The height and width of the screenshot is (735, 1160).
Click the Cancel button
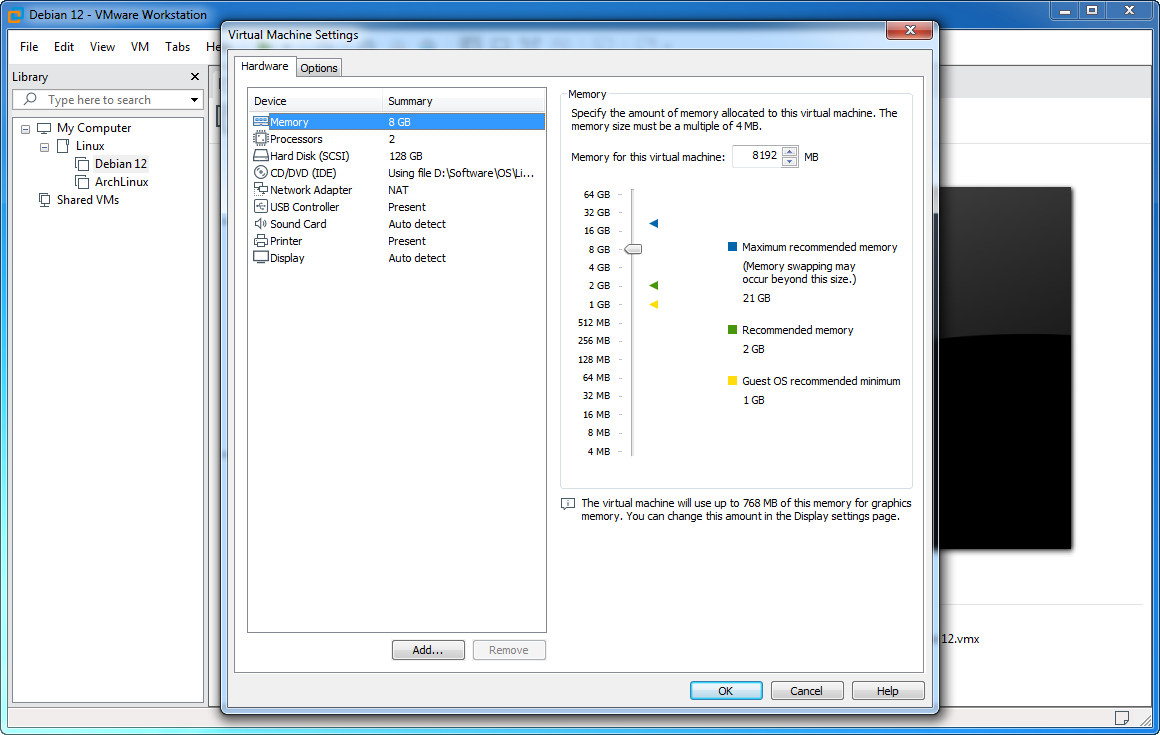(x=806, y=691)
